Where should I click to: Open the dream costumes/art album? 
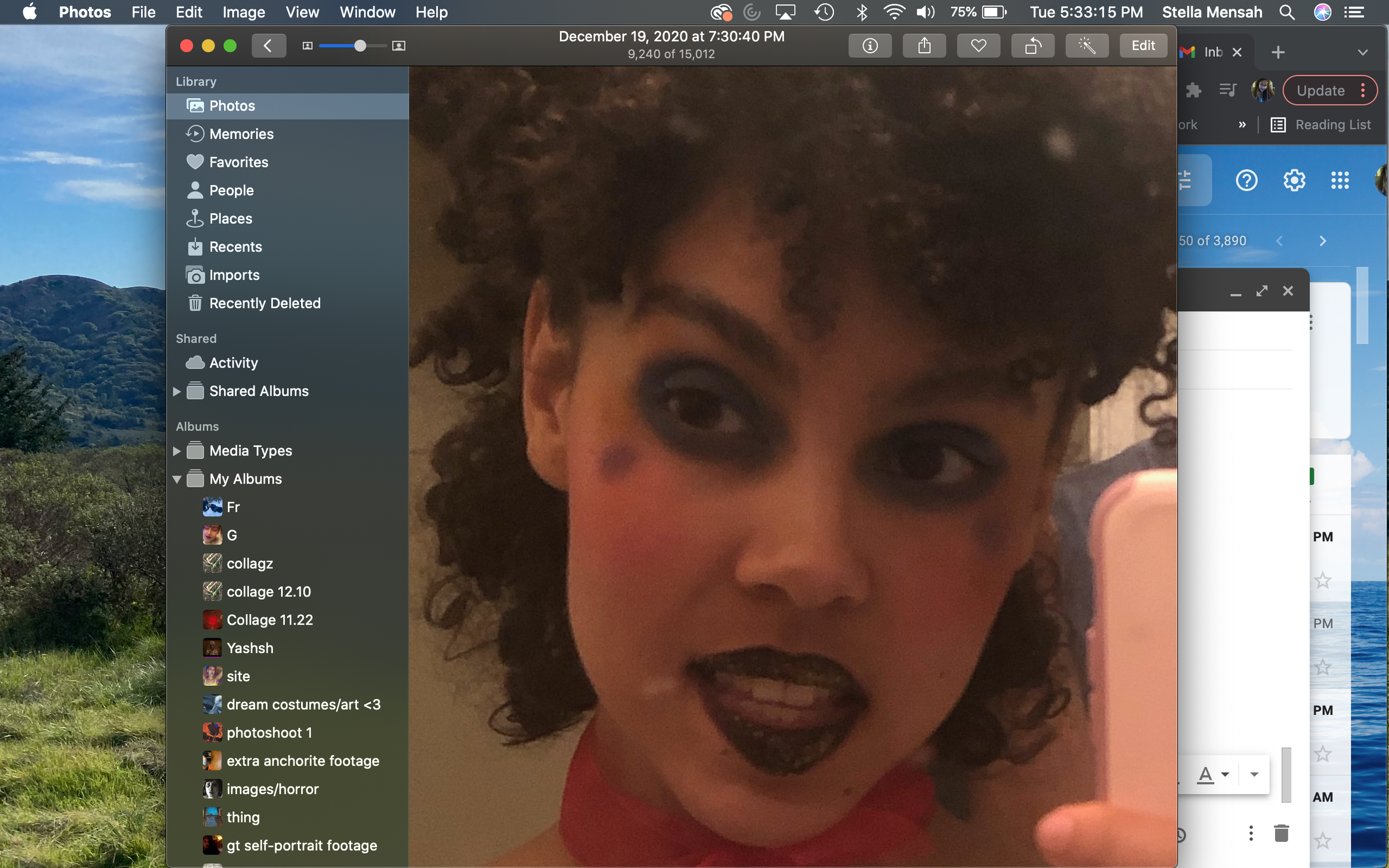click(x=303, y=704)
